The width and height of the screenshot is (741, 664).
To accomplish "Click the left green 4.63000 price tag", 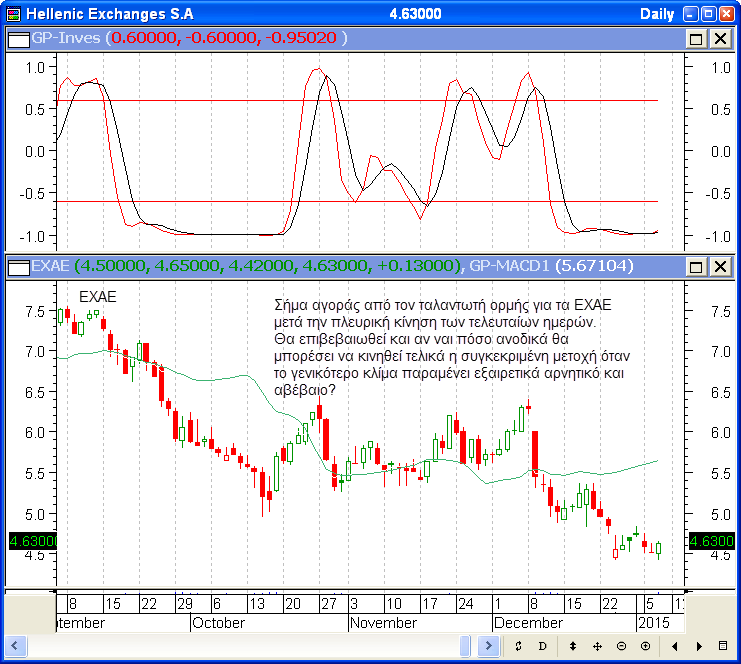I will [x=33, y=541].
